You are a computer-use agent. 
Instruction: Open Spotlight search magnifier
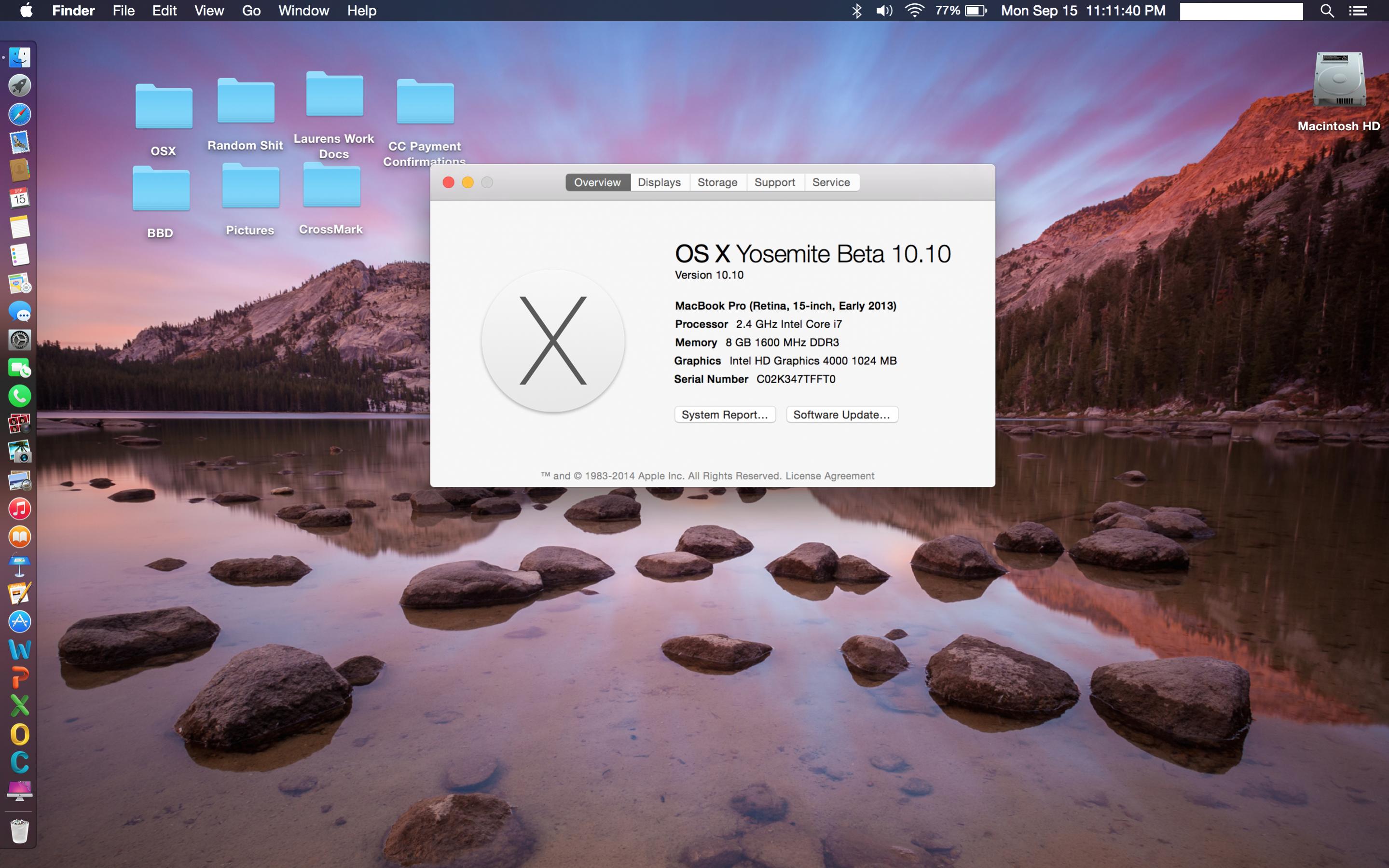coord(1327,10)
